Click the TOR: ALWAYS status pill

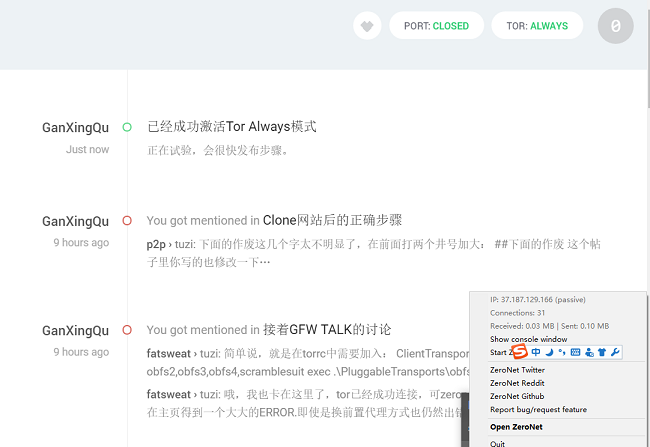537,26
